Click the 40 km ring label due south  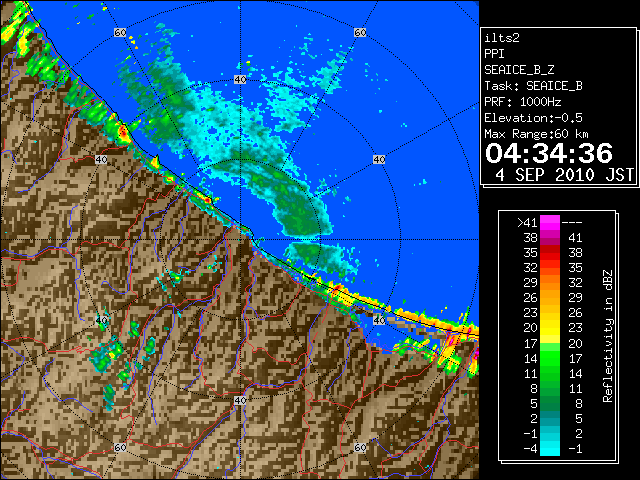click(x=240, y=400)
